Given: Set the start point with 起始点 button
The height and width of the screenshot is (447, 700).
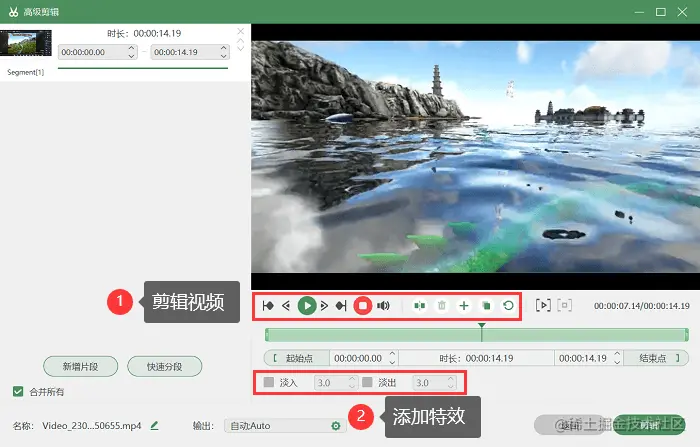Looking at the screenshot, I should point(297,358).
